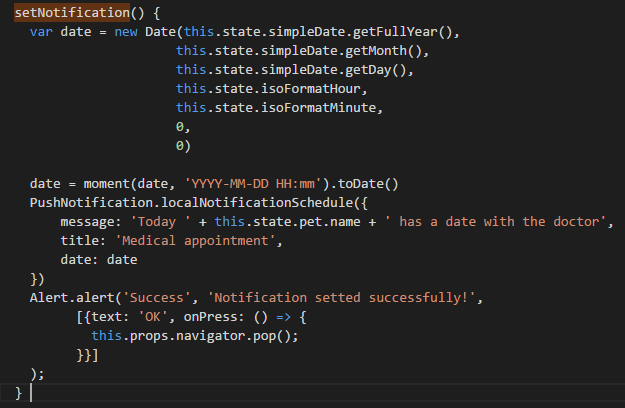Viewport: 625px width, 408px height.
Task: Click 'Notification setted successfully!' string
Action: click(x=341, y=298)
